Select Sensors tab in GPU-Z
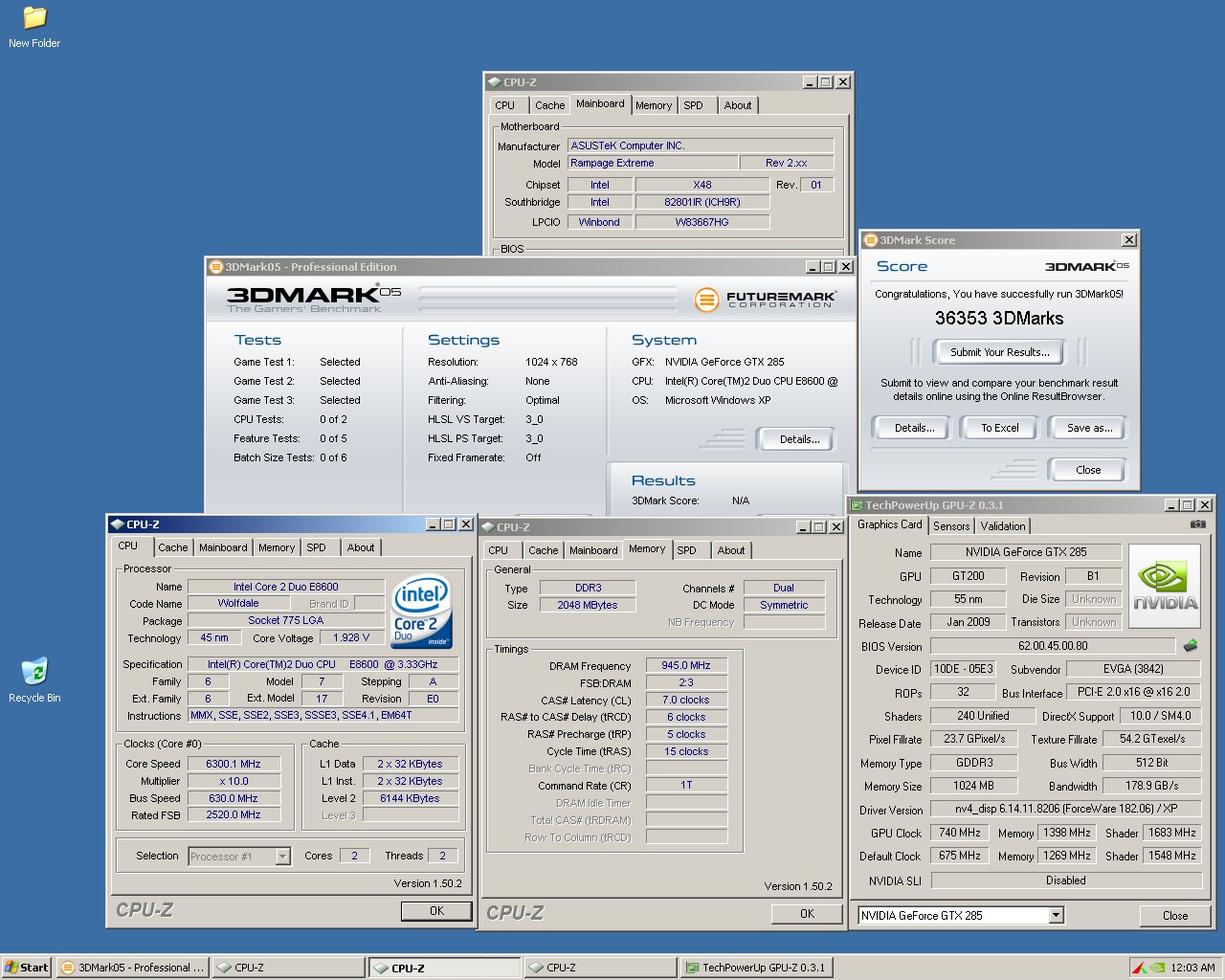 [951, 525]
